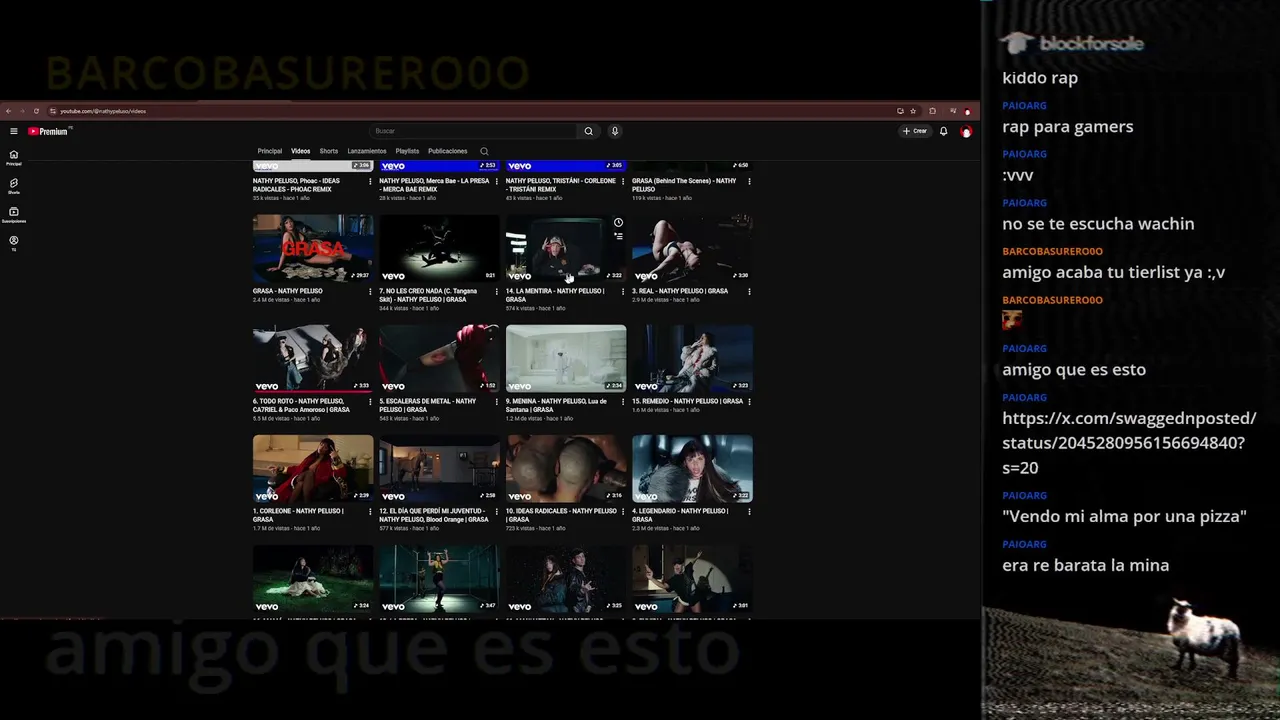Focus the Buscar search field
1280x720 pixels.
(x=474, y=131)
